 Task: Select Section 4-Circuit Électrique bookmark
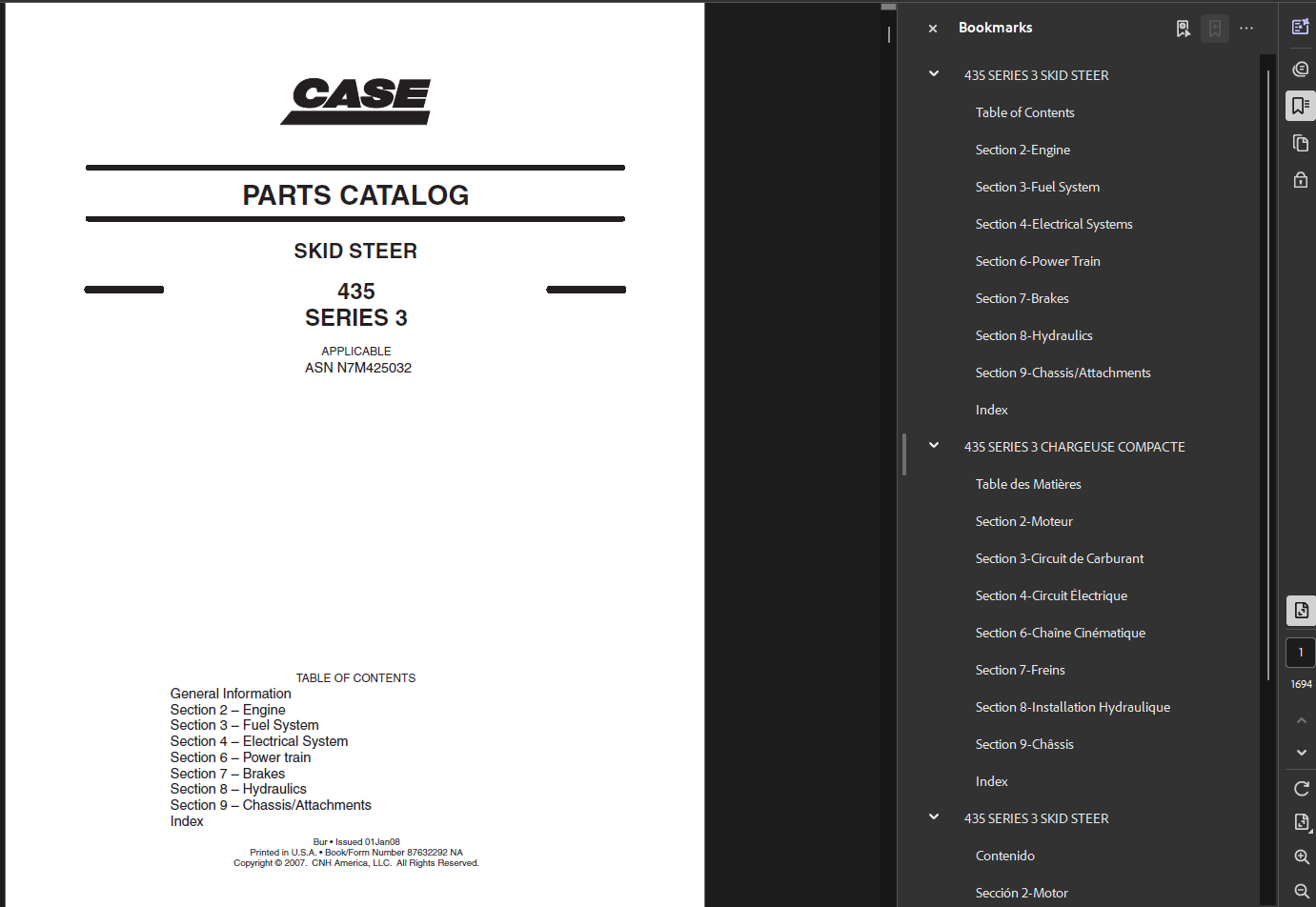(x=1051, y=595)
